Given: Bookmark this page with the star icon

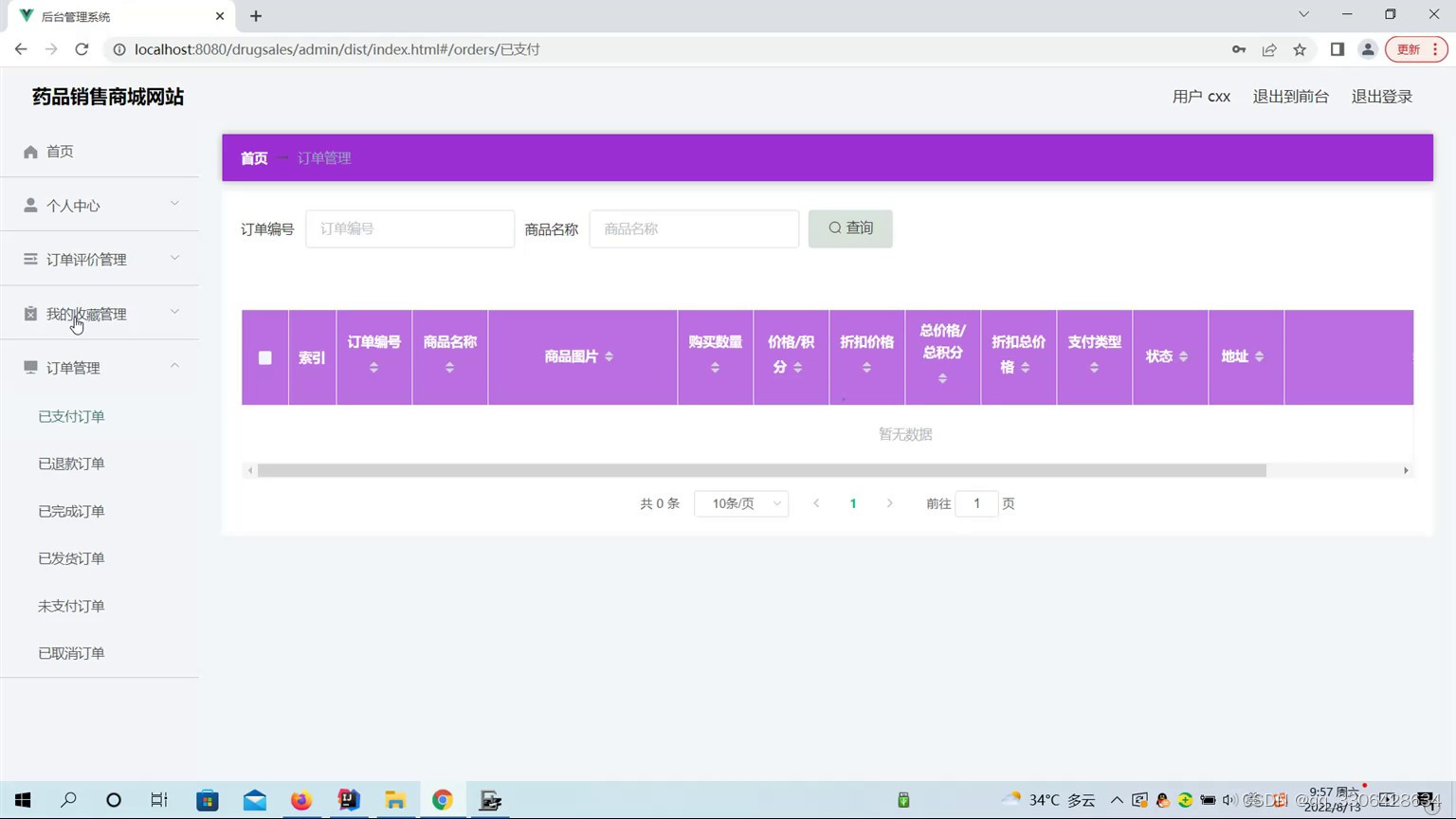Looking at the screenshot, I should 1300,49.
